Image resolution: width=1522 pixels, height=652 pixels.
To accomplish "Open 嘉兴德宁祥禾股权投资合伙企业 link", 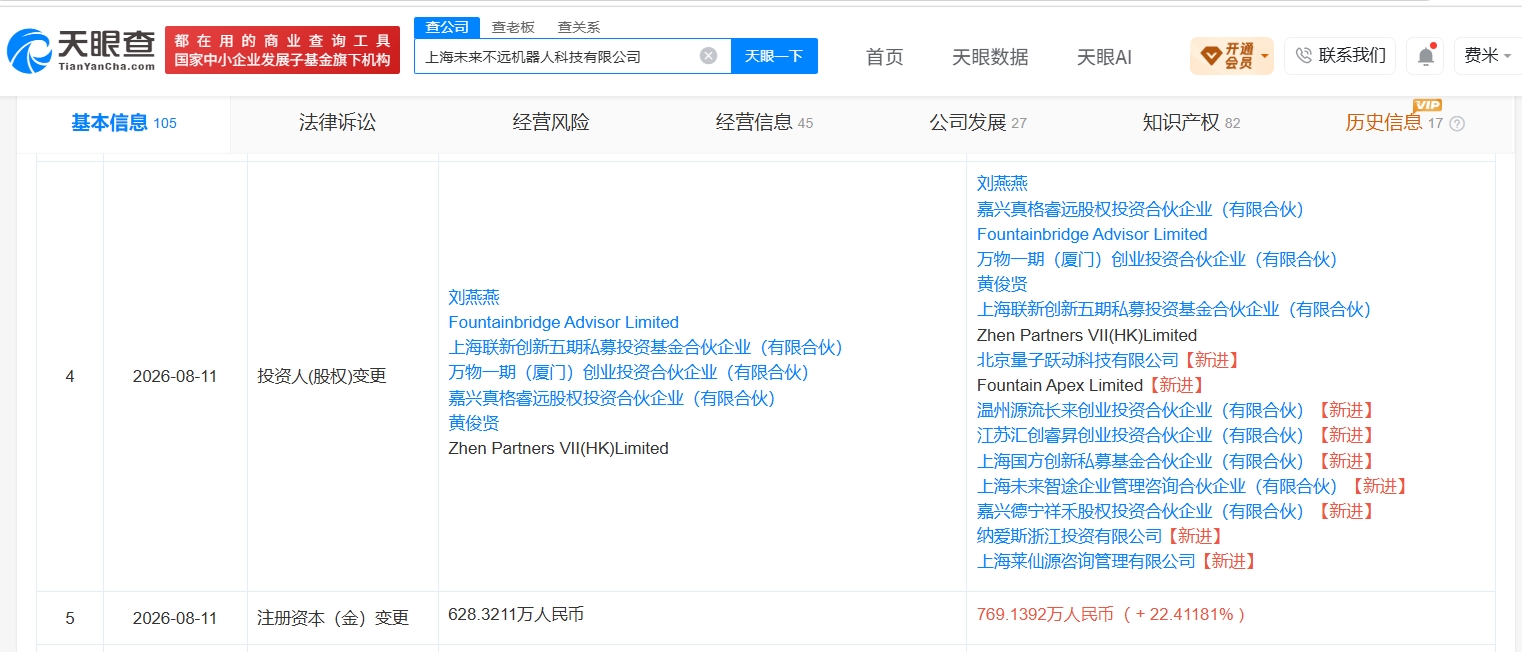I will pyautogui.click(x=1140, y=511).
